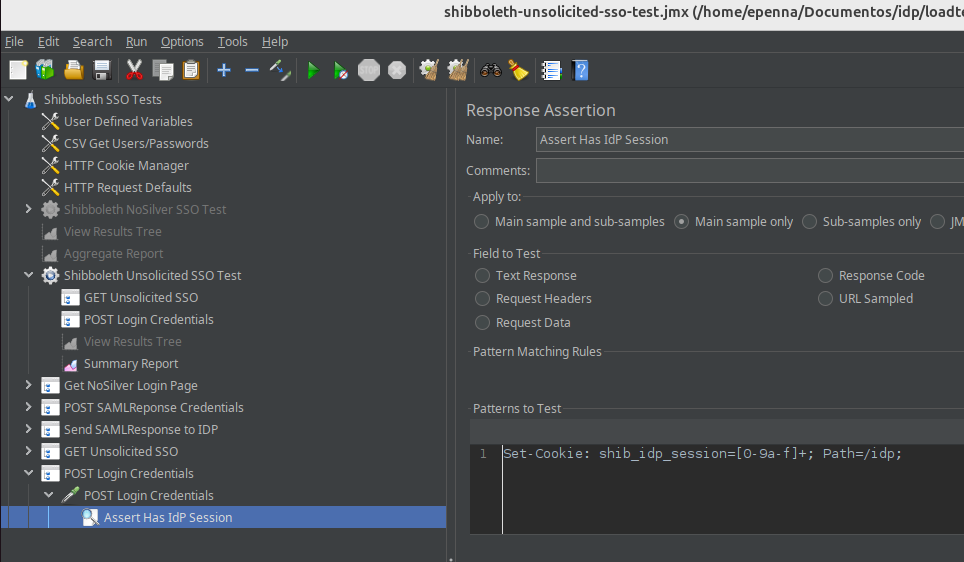Viewport: 964px width, 562px height.
Task: Select Main sample and sub-samples radio
Action: tap(482, 222)
